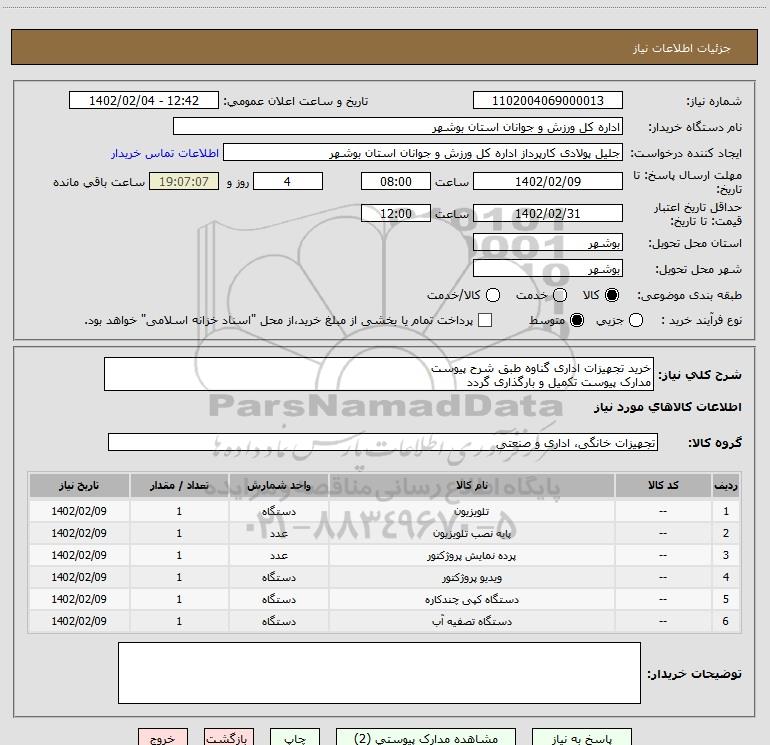Click the ردیف column header
Screen dimensions: 770x745
725,486
